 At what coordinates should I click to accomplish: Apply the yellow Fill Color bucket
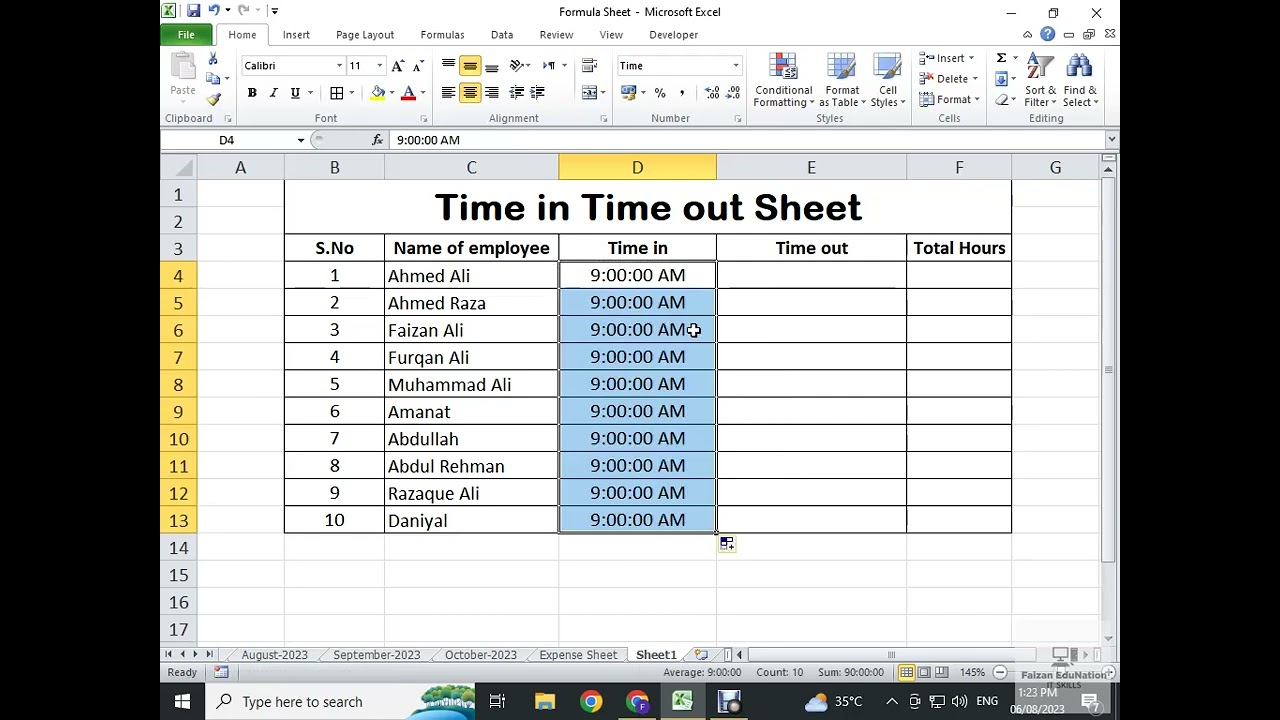tap(378, 93)
